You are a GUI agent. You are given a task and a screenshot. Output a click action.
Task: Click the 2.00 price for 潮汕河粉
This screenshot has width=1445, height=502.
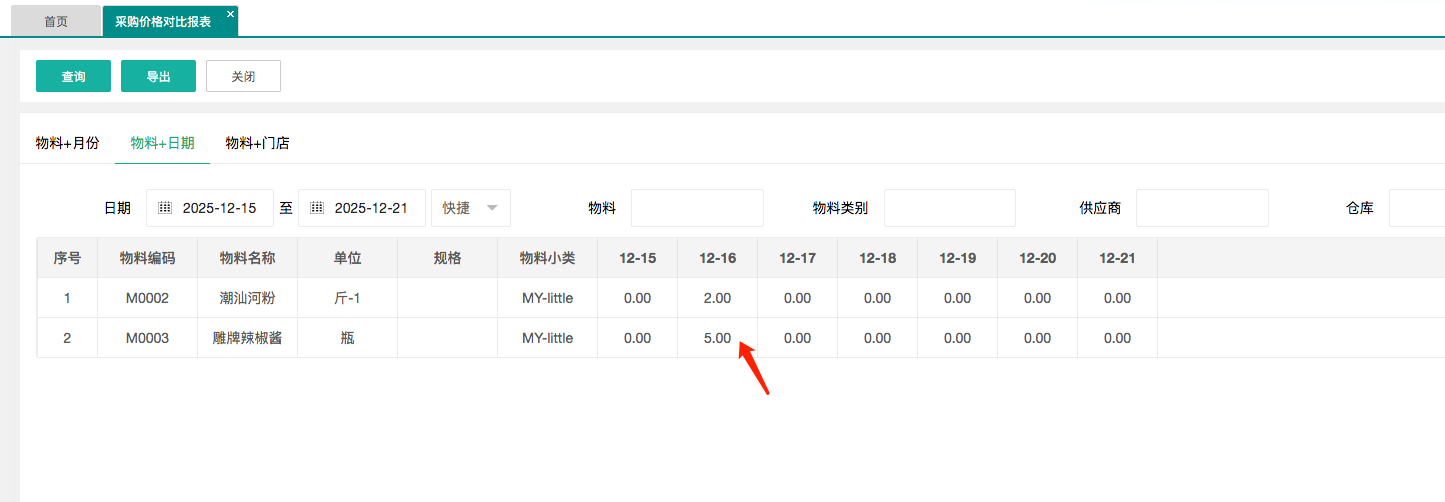(x=717, y=298)
